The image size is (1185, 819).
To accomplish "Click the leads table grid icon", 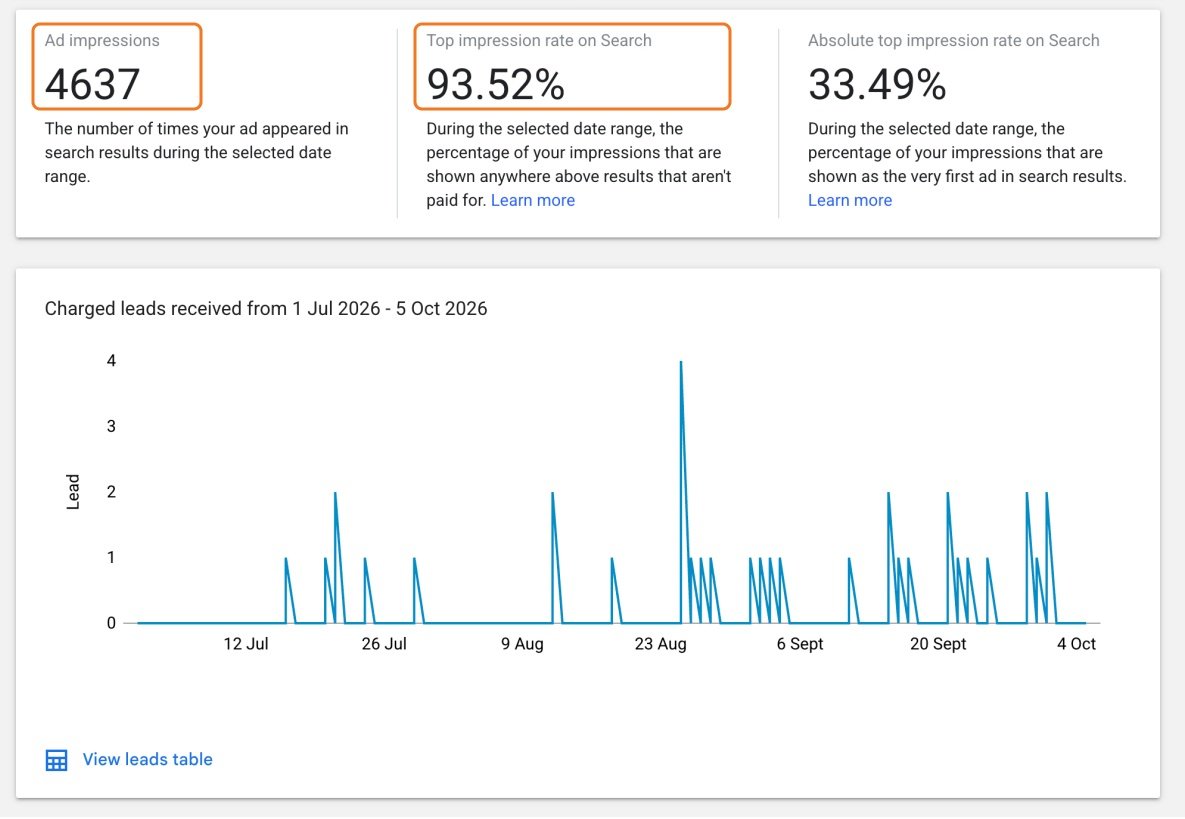I will [57, 760].
